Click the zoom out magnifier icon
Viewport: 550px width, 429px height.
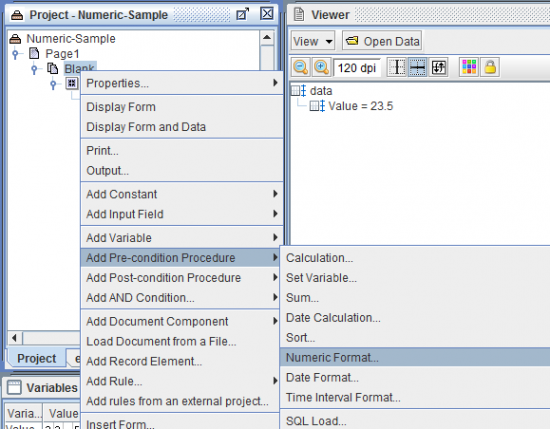(301, 67)
